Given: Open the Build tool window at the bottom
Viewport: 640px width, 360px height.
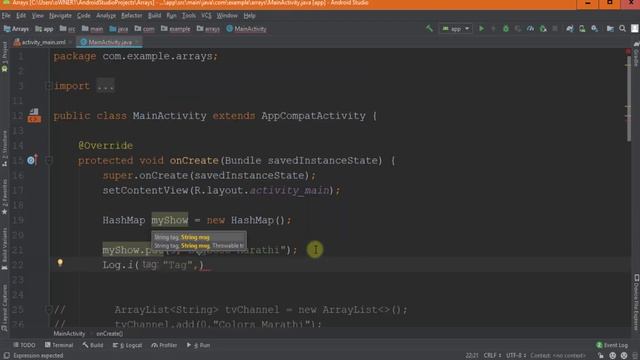Looking at the screenshot, I should point(93,345).
